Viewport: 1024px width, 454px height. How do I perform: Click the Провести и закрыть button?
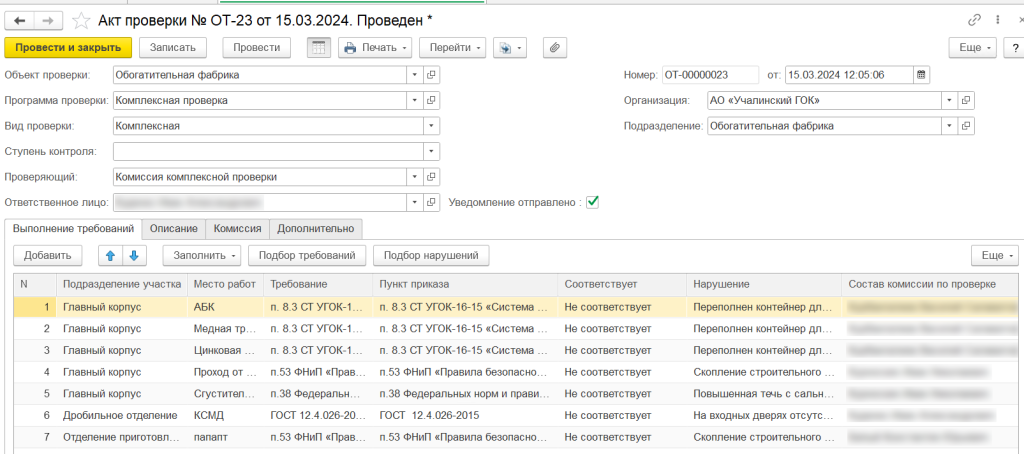coord(68,47)
